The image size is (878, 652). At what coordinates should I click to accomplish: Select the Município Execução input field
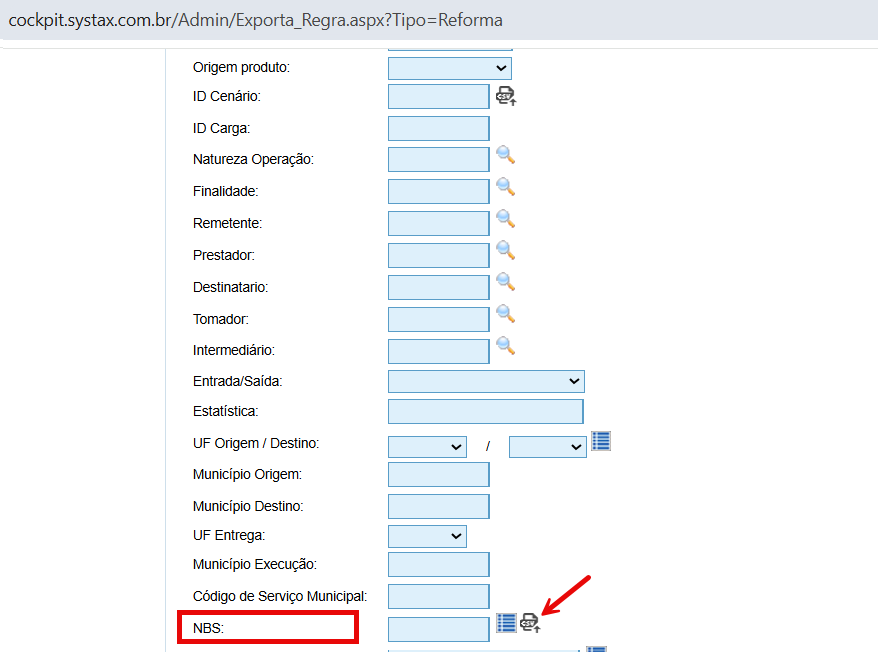[x=438, y=565]
